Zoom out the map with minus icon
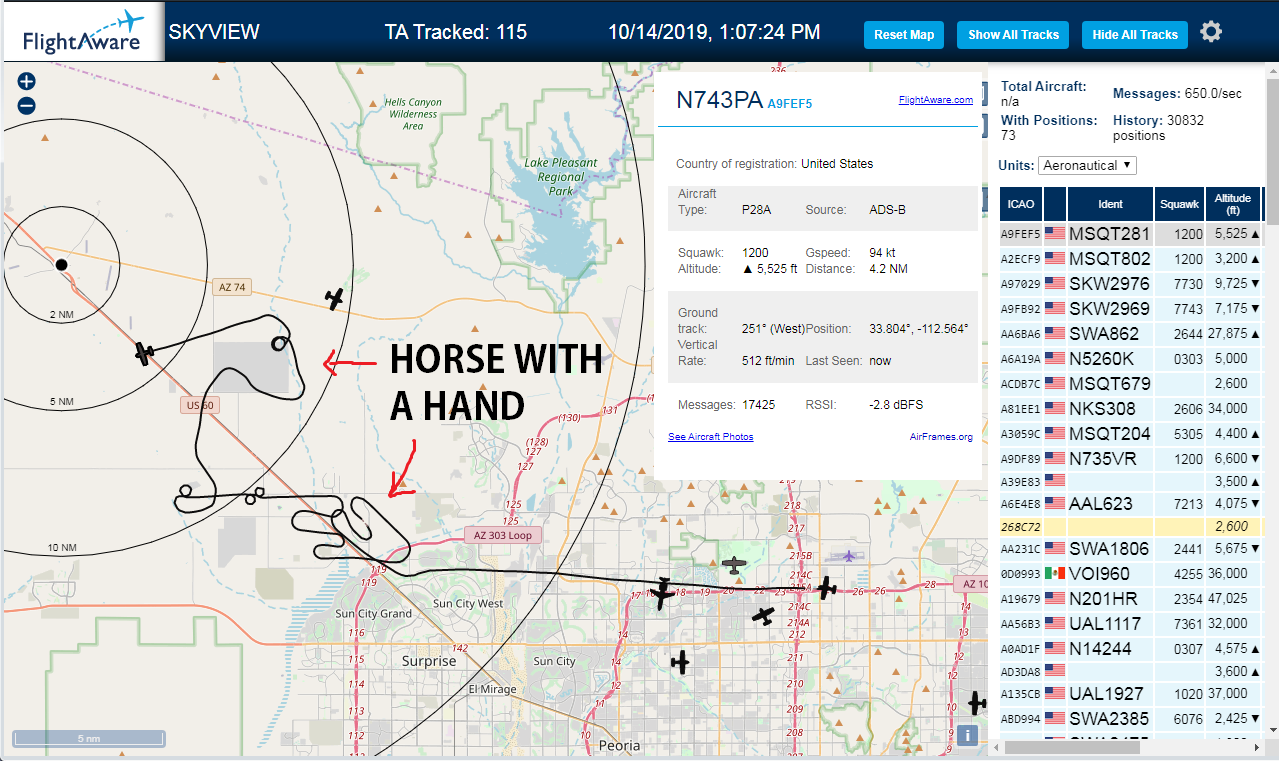 point(27,106)
